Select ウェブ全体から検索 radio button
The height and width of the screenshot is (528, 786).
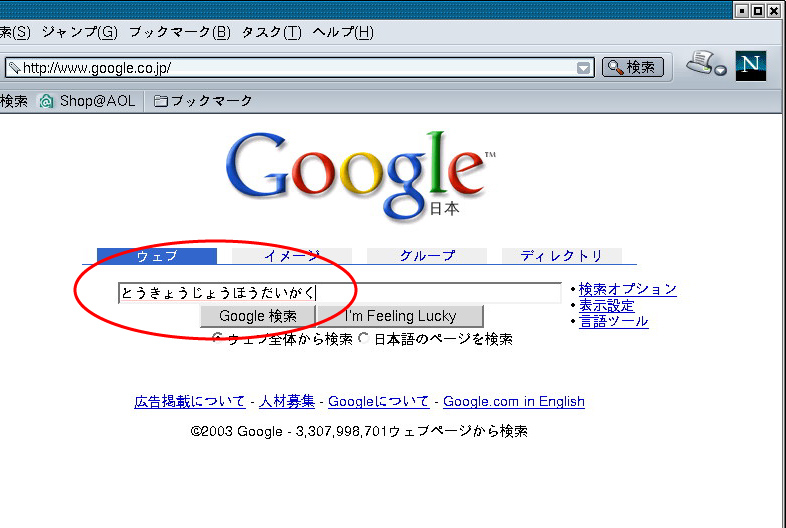point(217,338)
